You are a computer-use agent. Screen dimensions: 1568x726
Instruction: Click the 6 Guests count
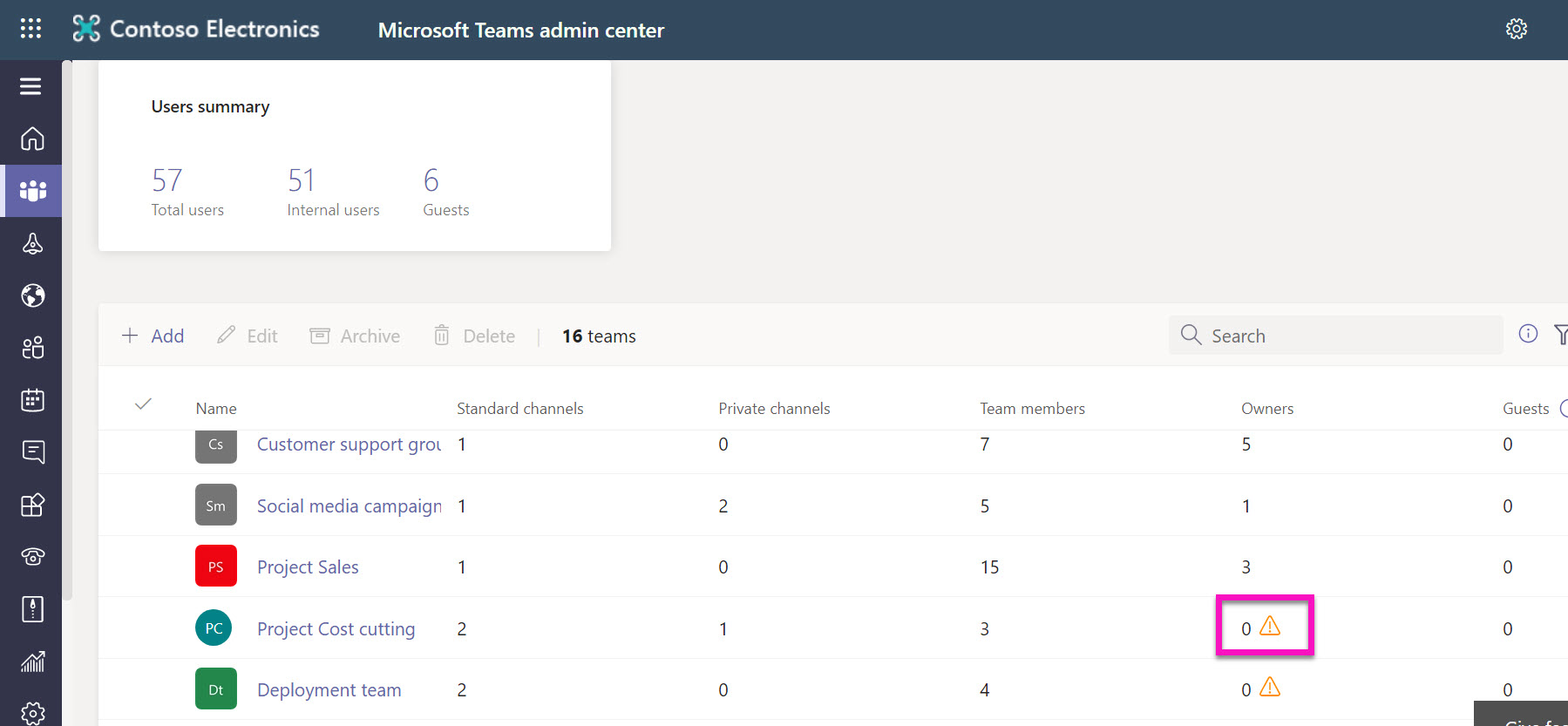(431, 180)
